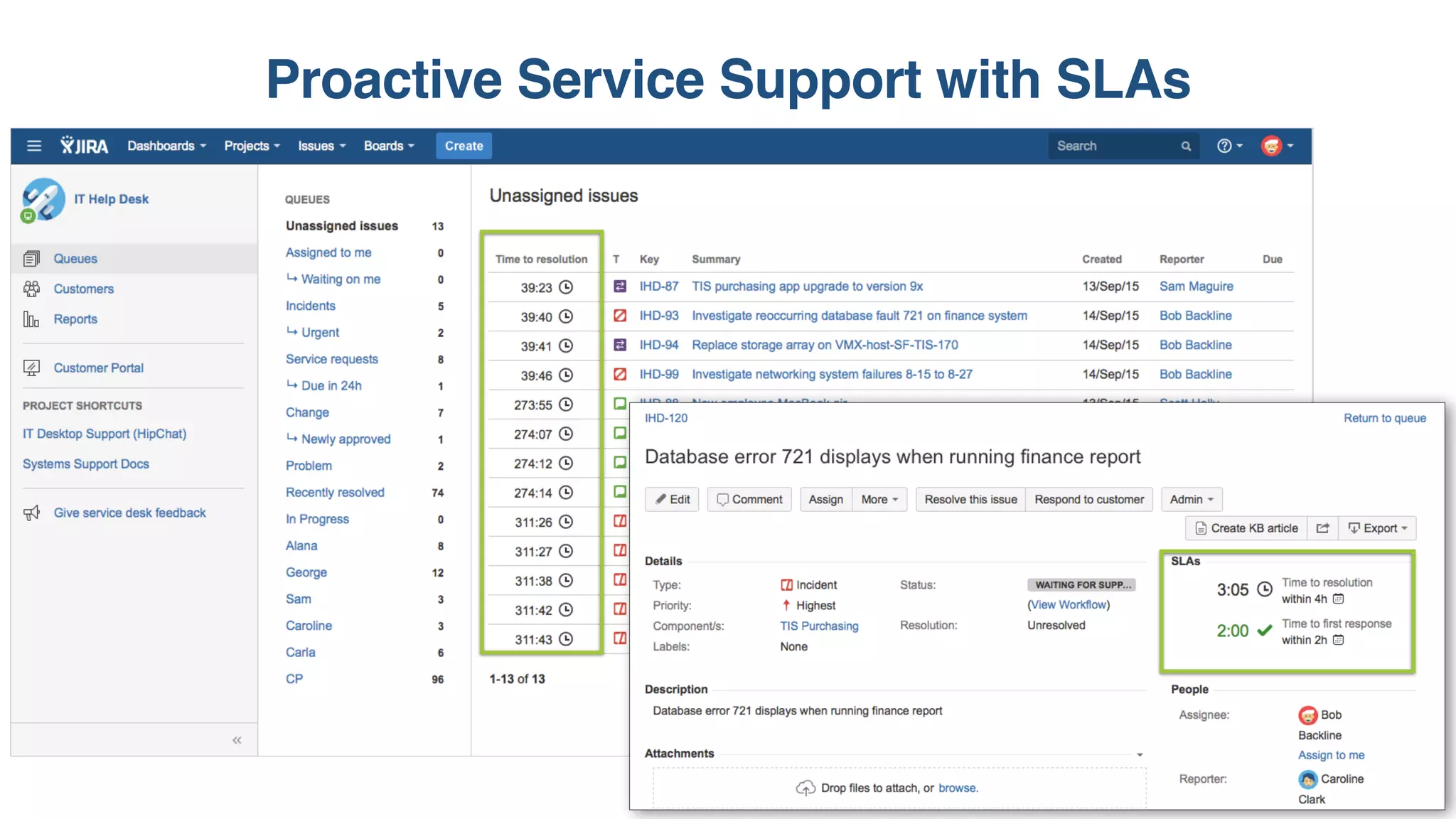
Task: Click the Edit issue button
Action: click(x=673, y=500)
